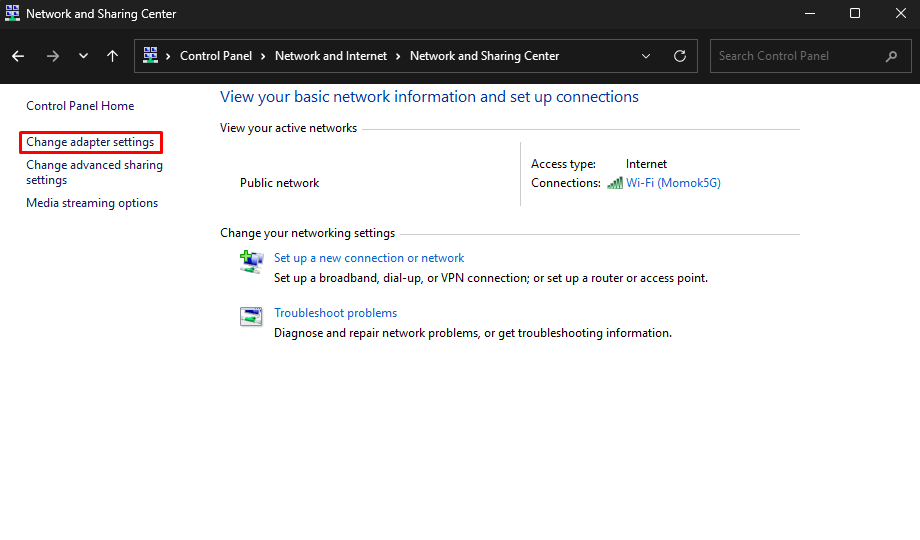This screenshot has height=540, width=920.
Task: Open Change adapter settings
Action: (x=90, y=142)
